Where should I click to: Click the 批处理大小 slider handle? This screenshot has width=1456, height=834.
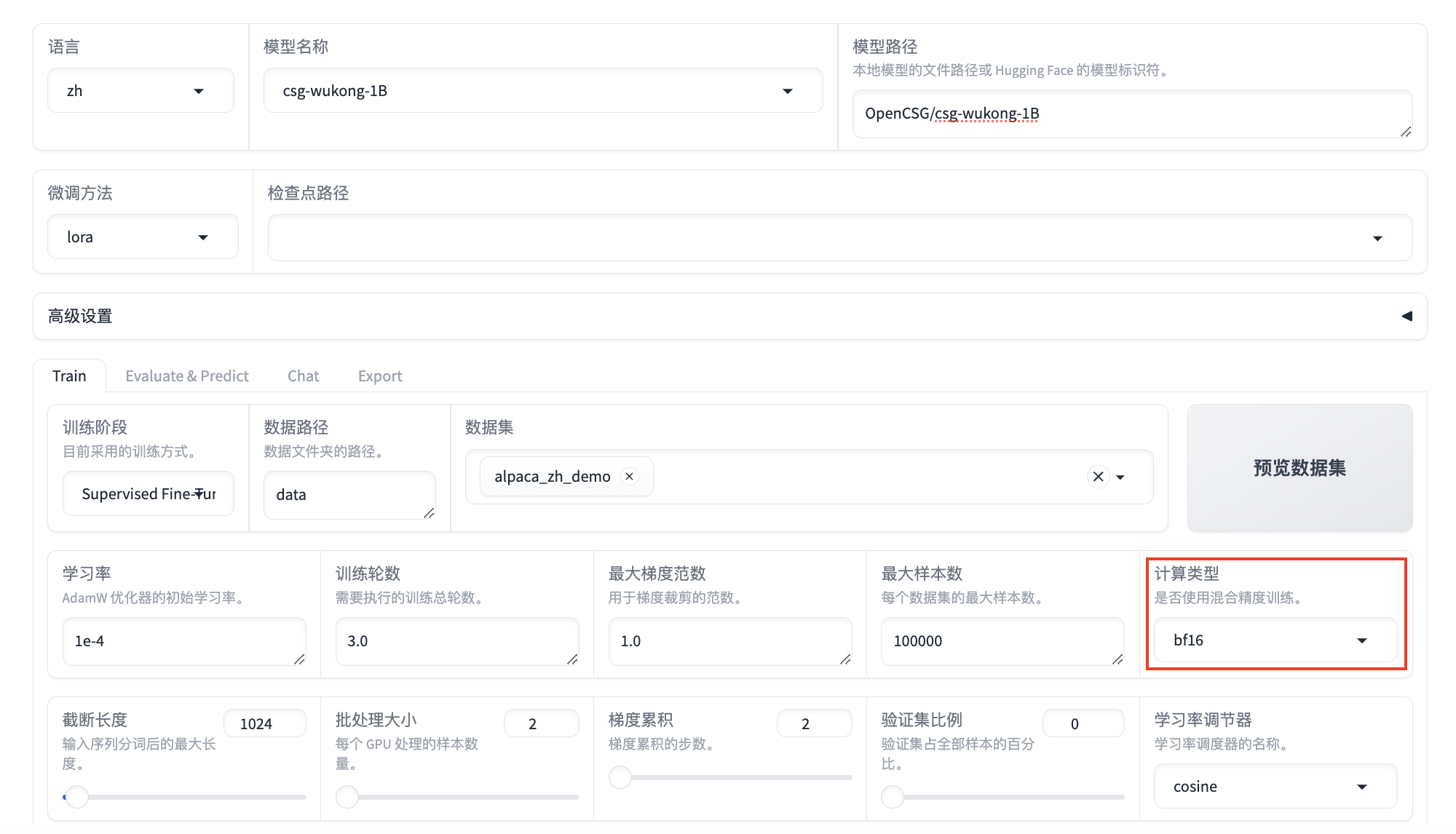tap(347, 797)
